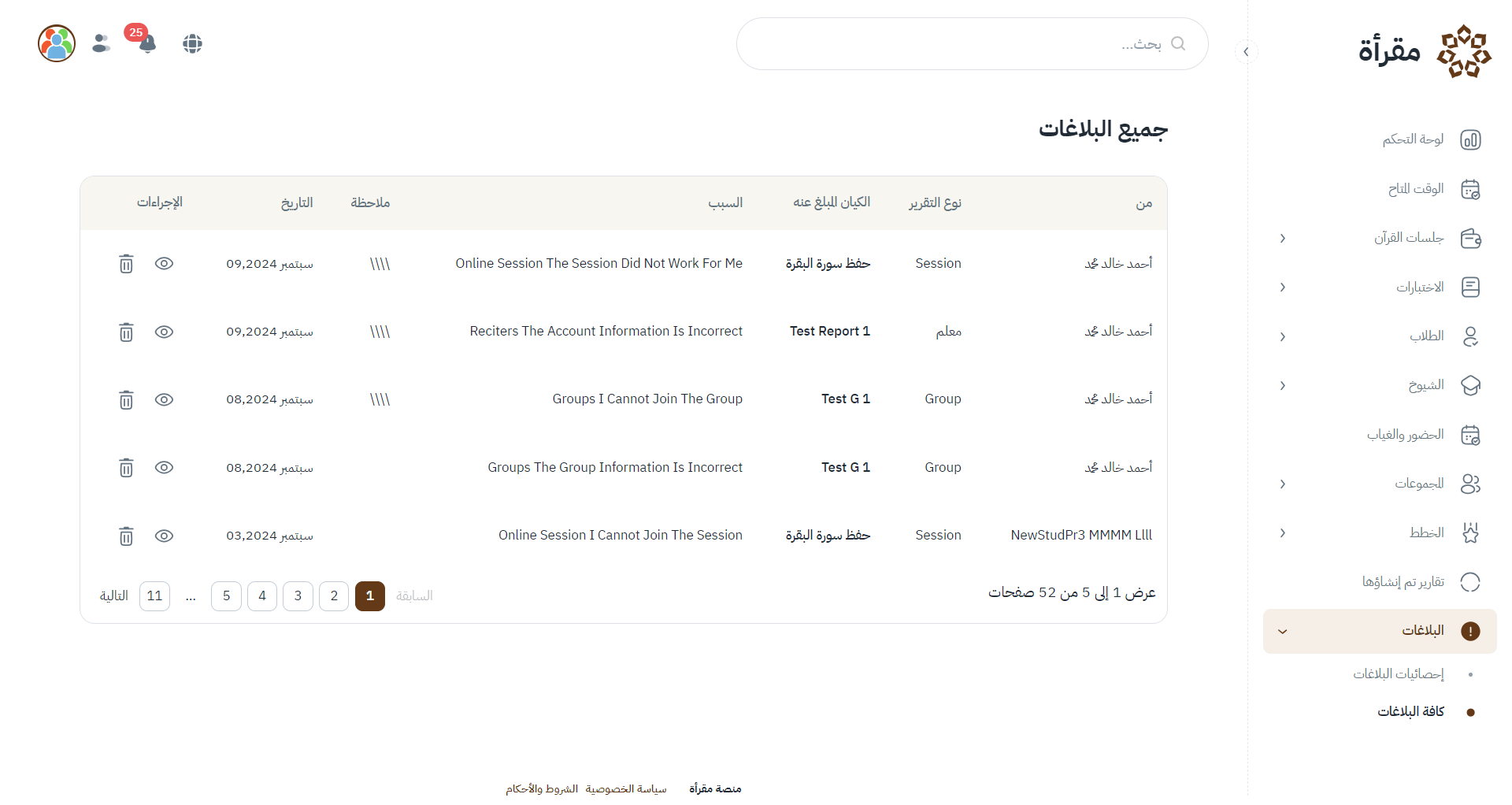
Task: Open the user profile avatar
Action: click(57, 43)
